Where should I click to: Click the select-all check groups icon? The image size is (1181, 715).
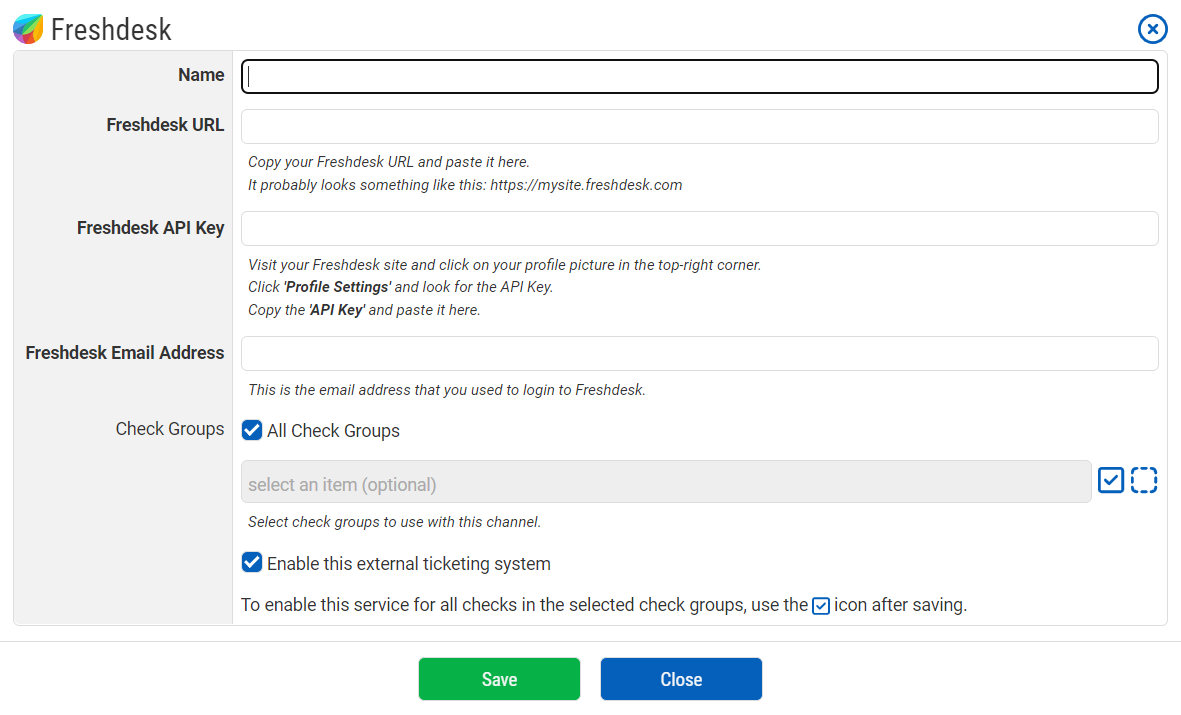(x=1110, y=481)
